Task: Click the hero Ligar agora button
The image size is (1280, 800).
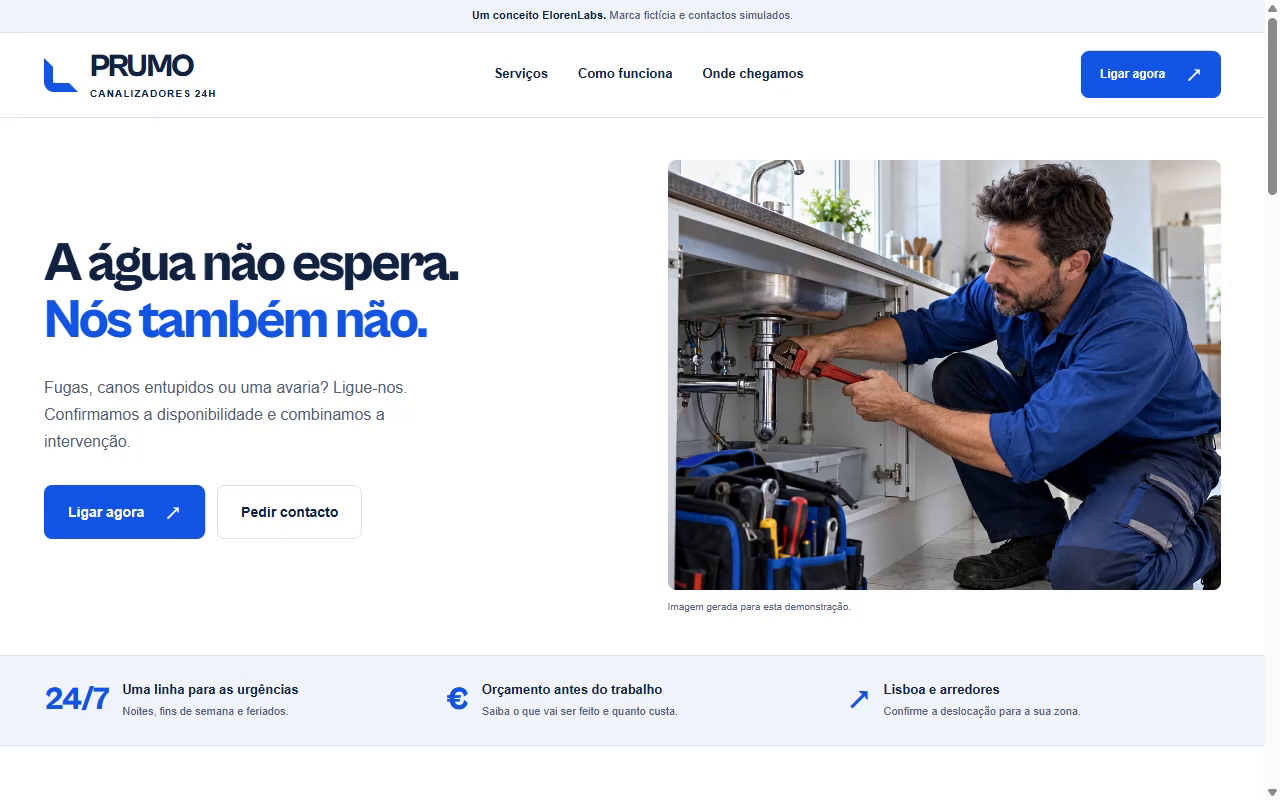Action: coord(124,512)
